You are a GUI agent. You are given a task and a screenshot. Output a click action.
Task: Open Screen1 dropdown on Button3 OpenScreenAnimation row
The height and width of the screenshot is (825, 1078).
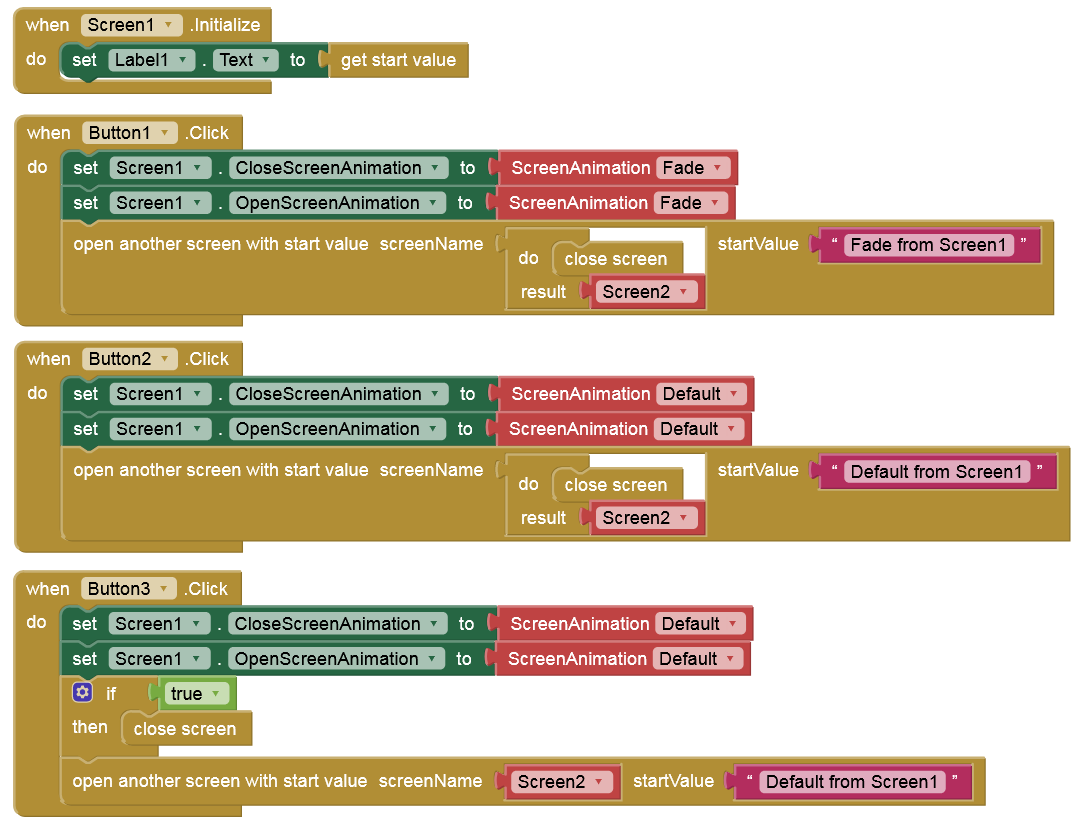159,659
